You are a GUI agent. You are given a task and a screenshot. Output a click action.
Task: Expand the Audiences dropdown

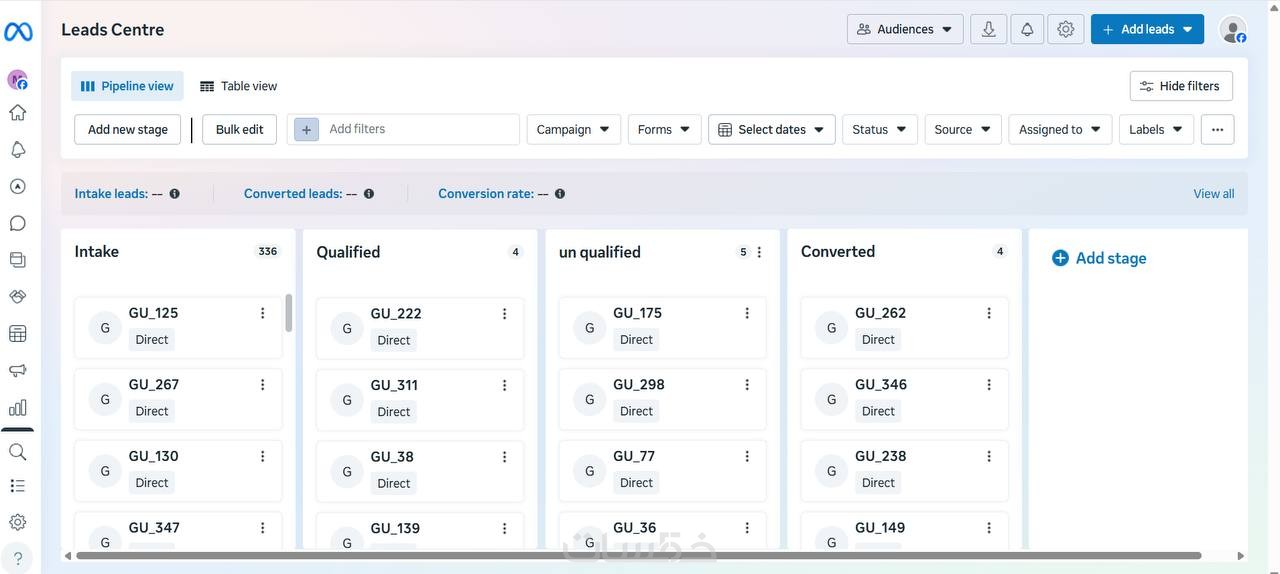click(x=905, y=29)
